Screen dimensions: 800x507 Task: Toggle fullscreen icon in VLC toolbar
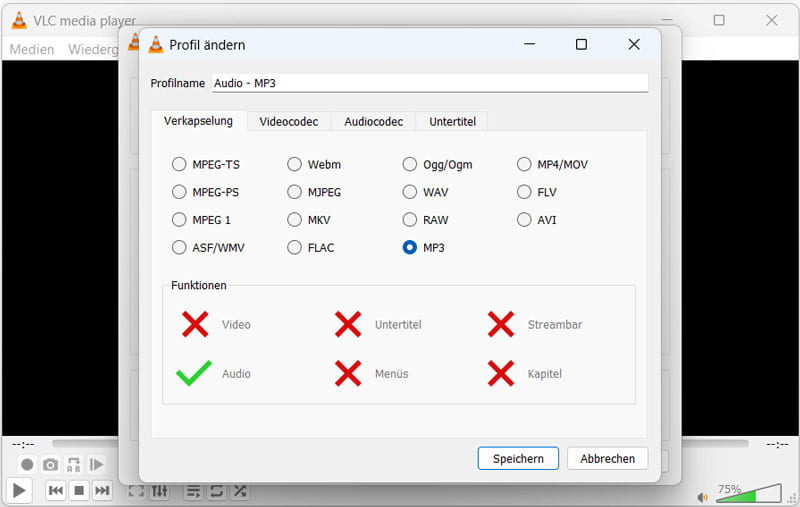[x=136, y=491]
